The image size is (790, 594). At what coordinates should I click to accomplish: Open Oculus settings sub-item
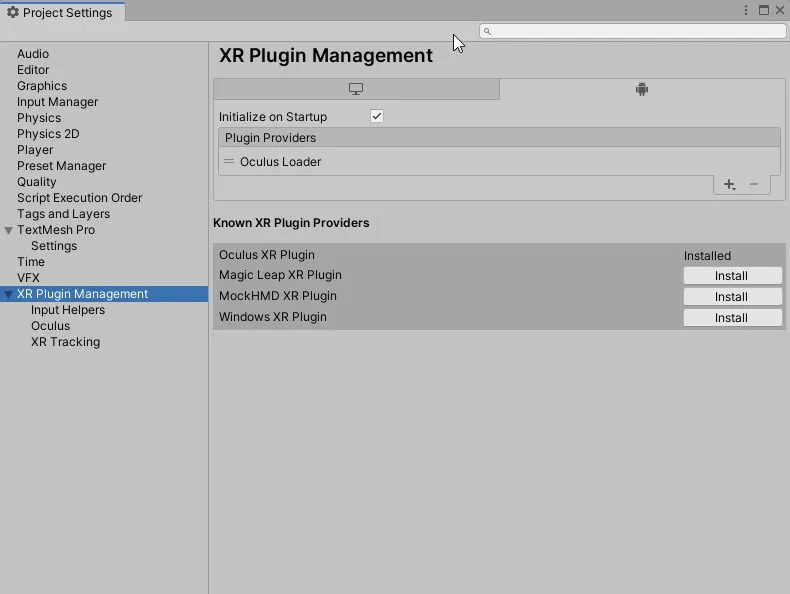point(50,326)
